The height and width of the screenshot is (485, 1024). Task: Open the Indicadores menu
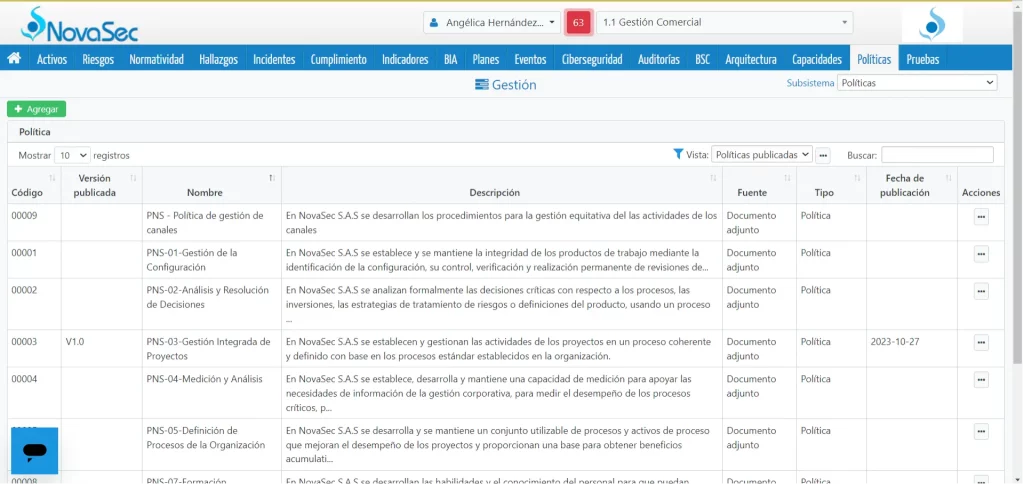coord(405,59)
